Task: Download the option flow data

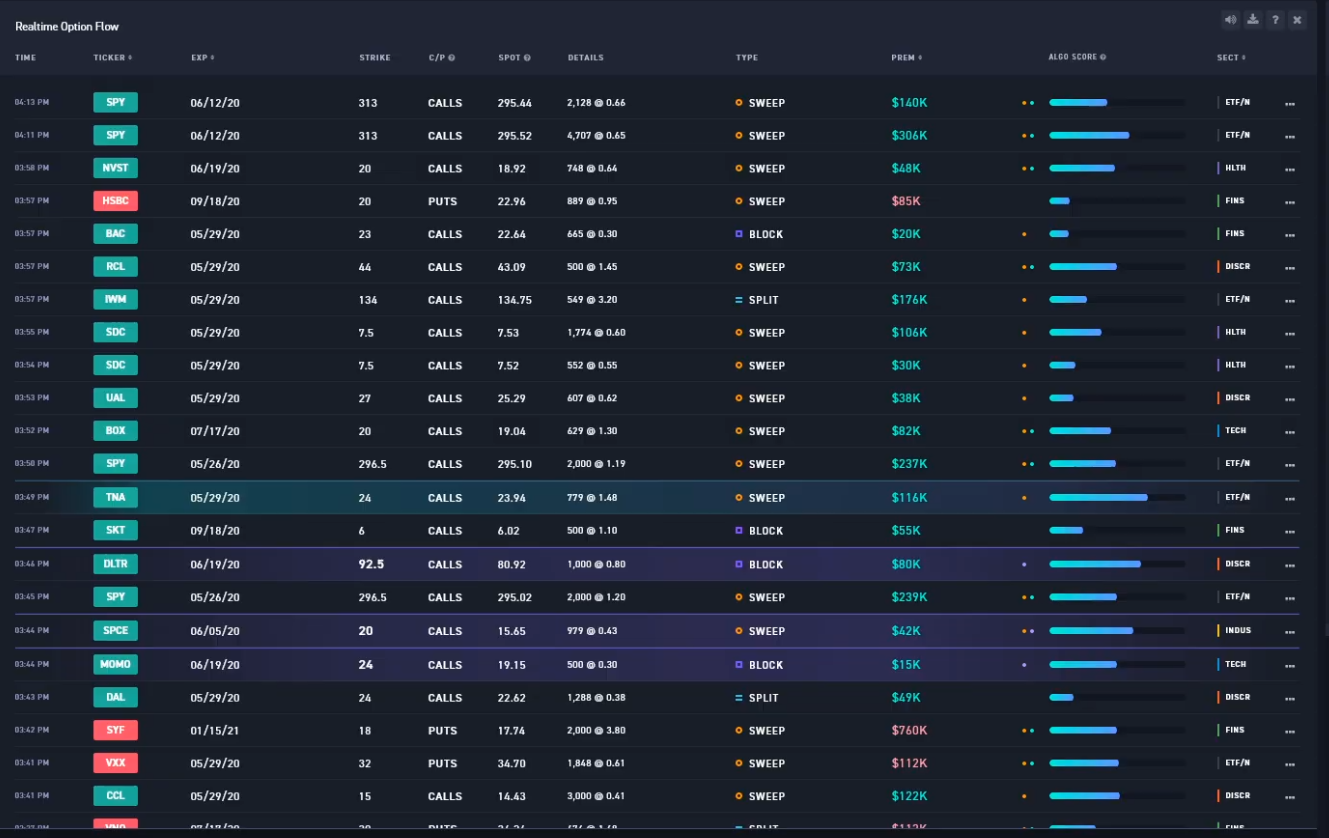Action: [1253, 20]
